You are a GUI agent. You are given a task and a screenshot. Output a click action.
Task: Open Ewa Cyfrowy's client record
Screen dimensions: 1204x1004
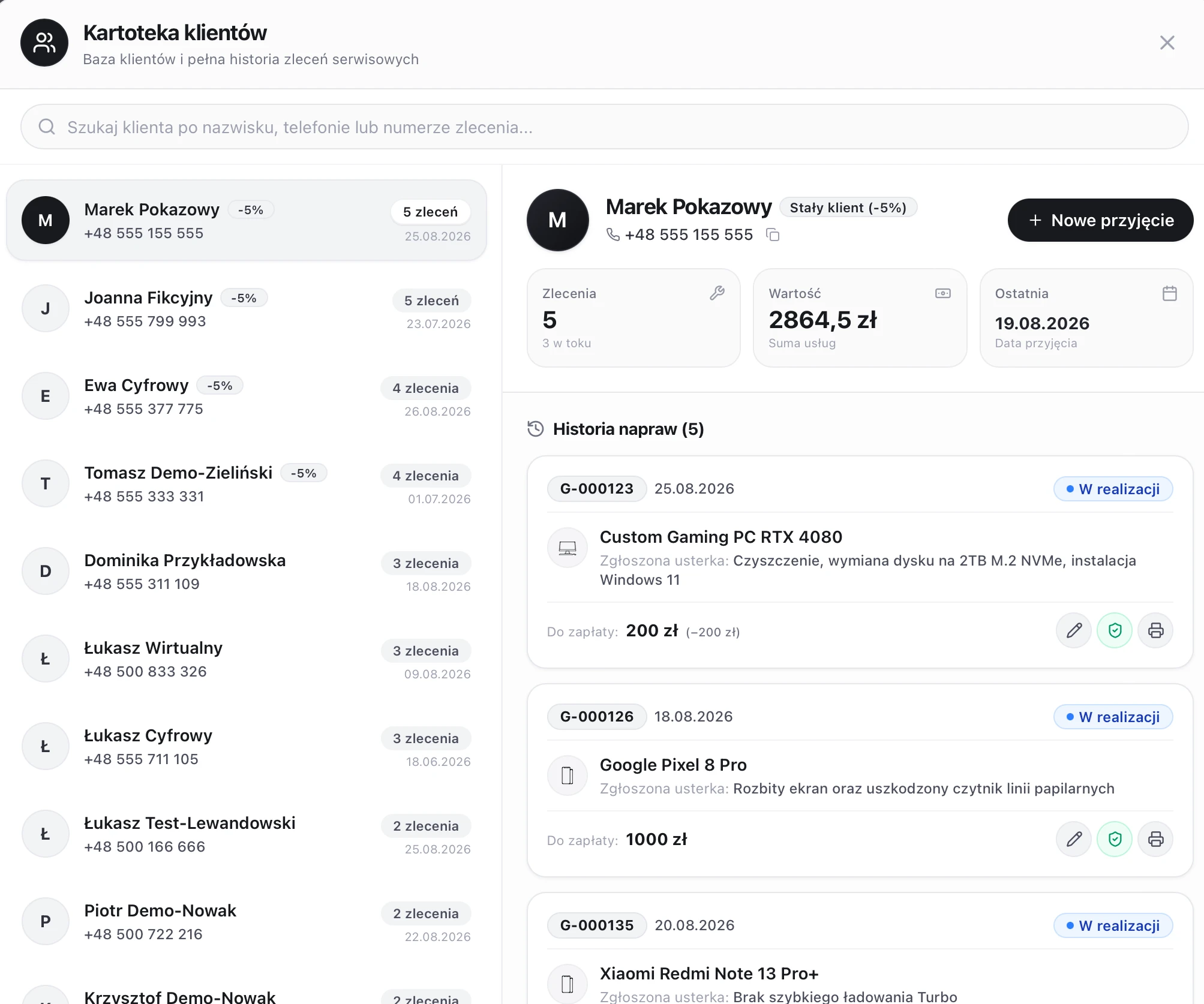pyautogui.click(x=246, y=396)
